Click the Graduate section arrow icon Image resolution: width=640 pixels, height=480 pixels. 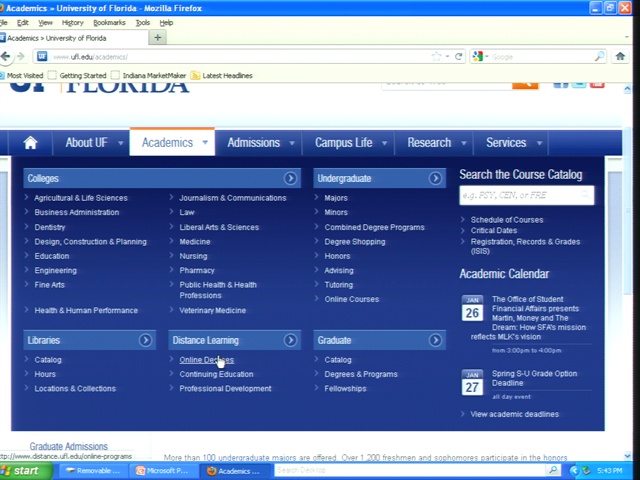[x=435, y=340]
